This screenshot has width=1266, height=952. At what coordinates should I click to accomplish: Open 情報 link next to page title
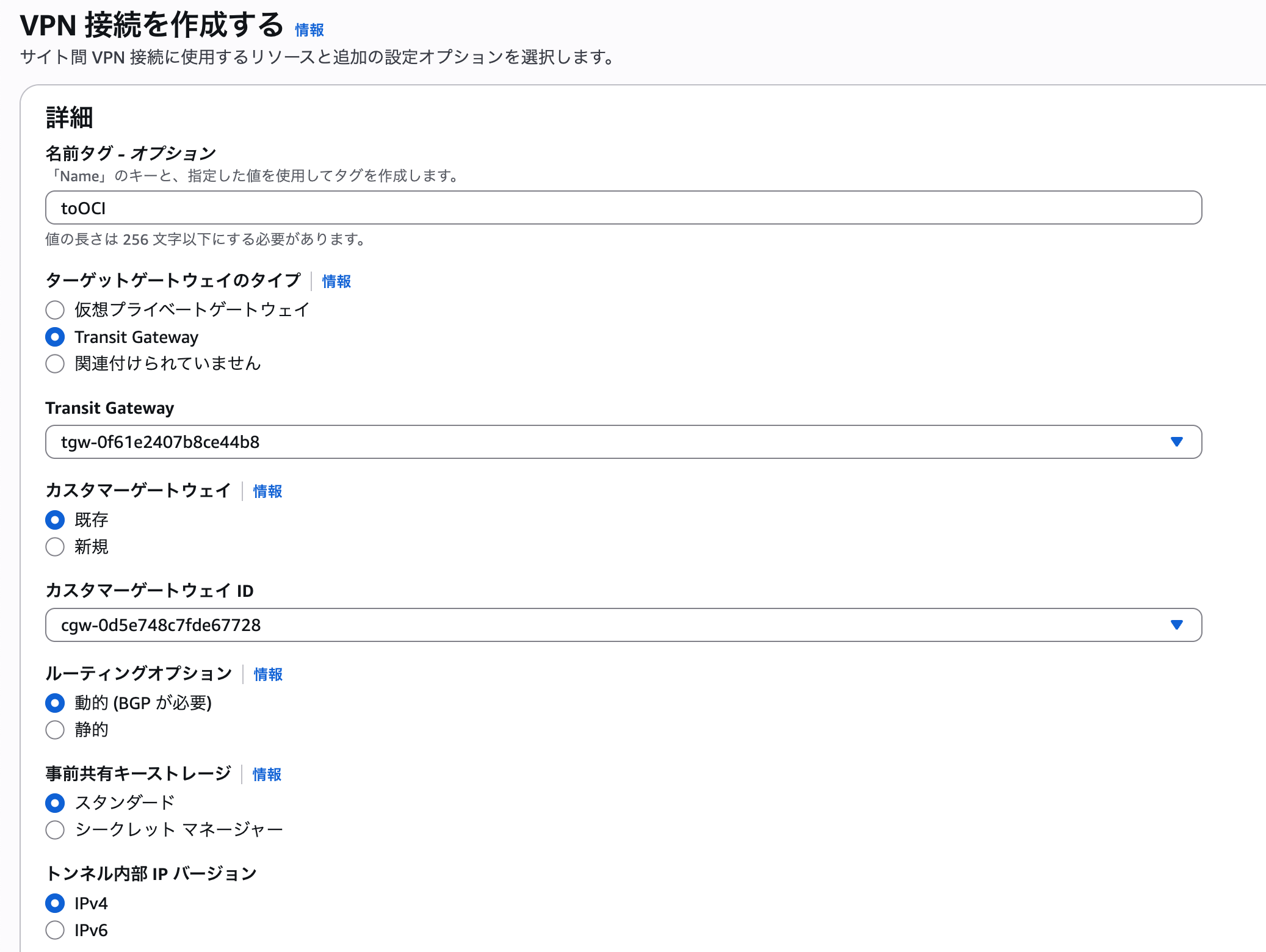pyautogui.click(x=308, y=29)
